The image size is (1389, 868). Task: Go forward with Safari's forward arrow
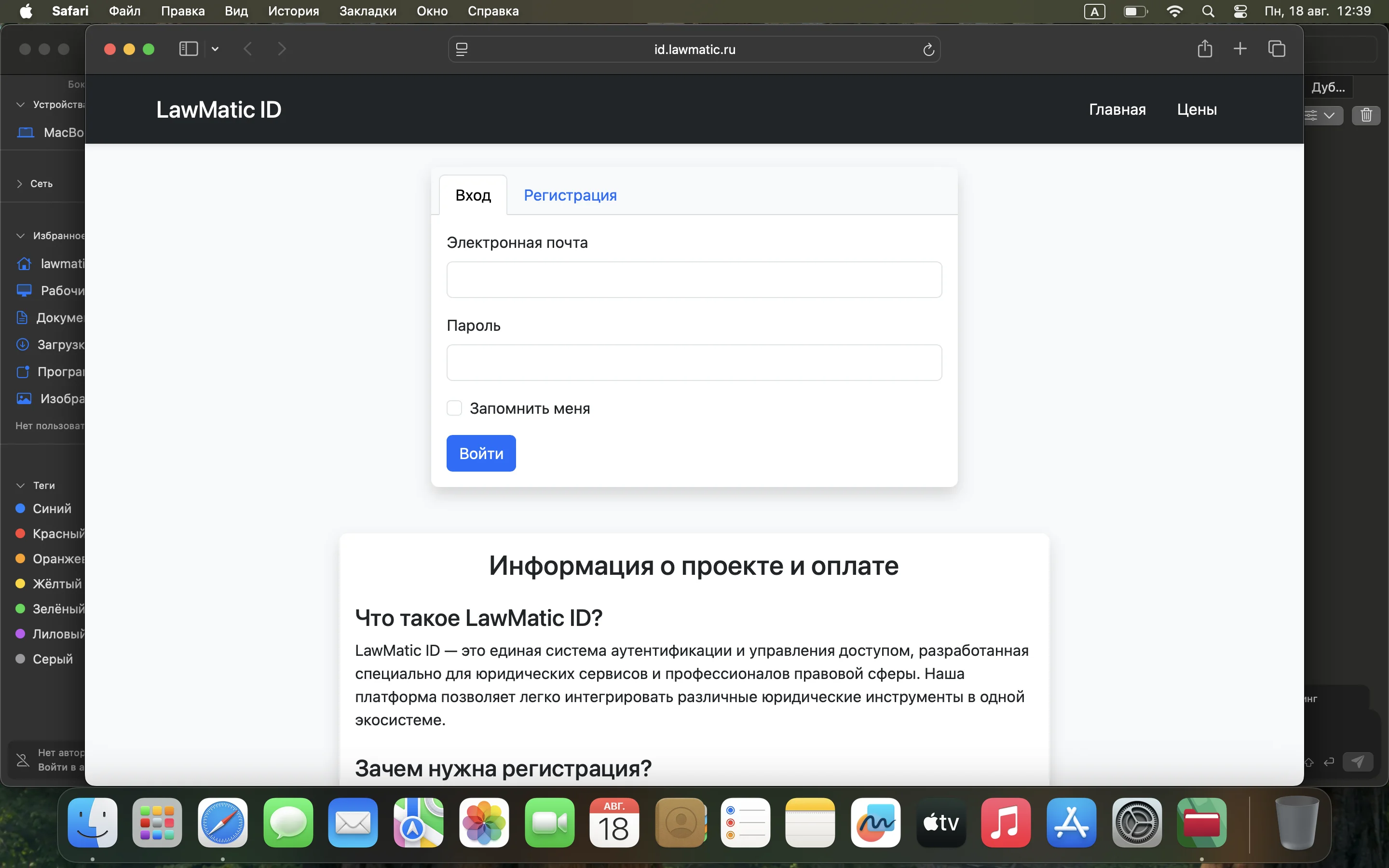click(x=281, y=49)
